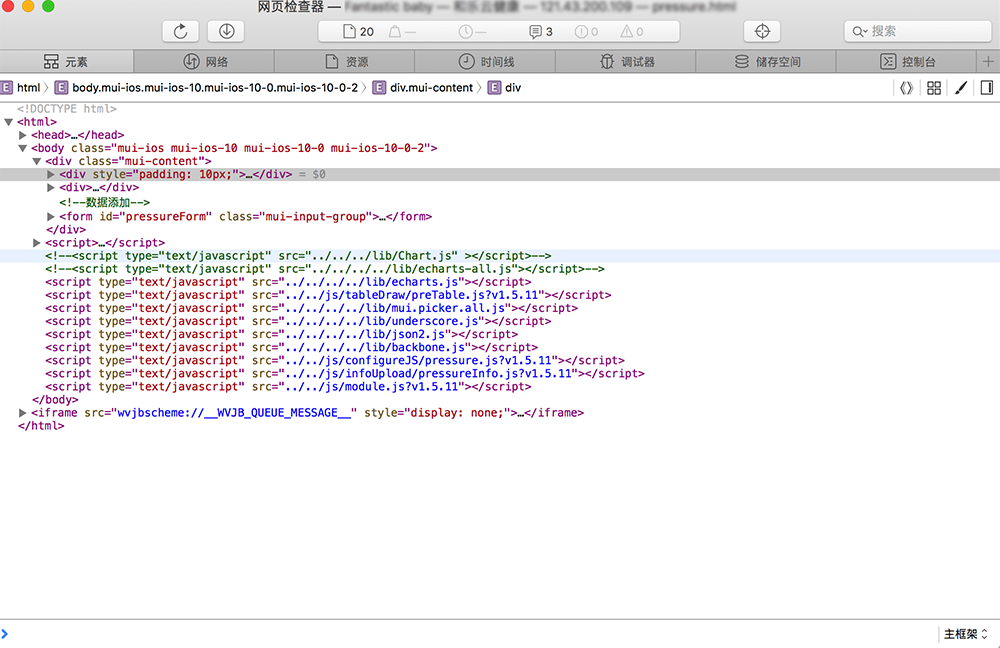1000x648 pixels.
Task: Switch to the 元素 tab
Action: click(x=66, y=62)
